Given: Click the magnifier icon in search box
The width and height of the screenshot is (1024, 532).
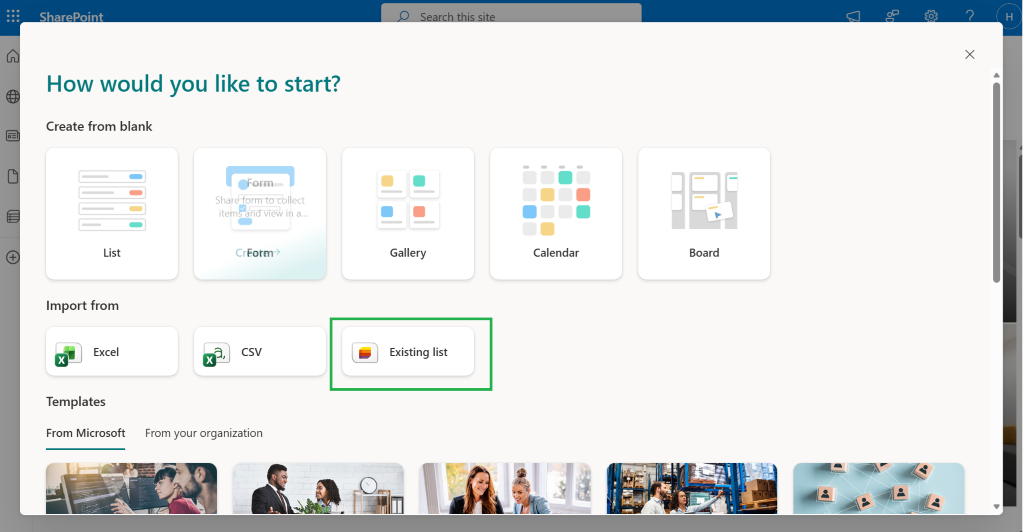Looking at the screenshot, I should point(404,16).
